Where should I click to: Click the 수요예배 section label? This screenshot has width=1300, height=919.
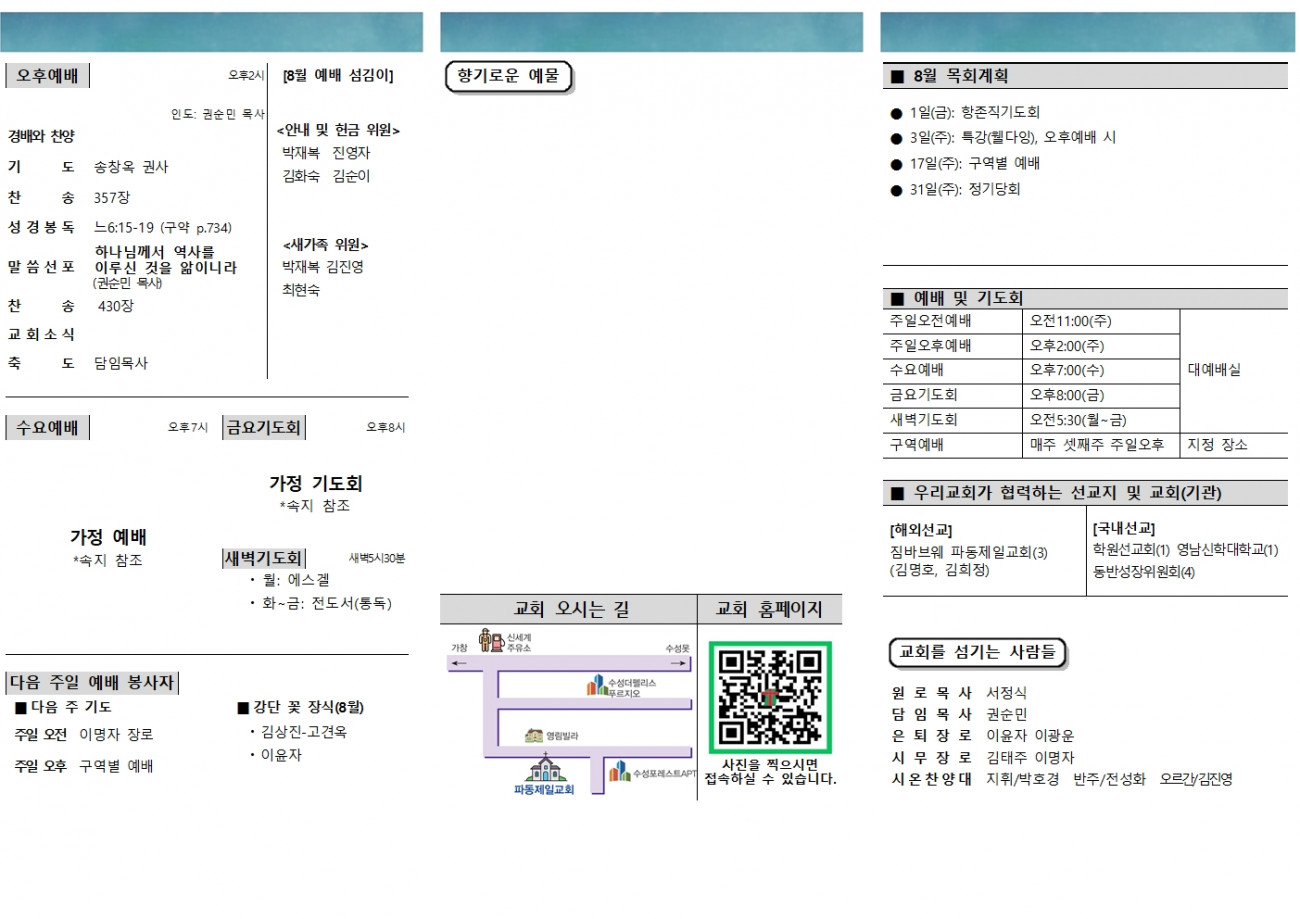47,428
